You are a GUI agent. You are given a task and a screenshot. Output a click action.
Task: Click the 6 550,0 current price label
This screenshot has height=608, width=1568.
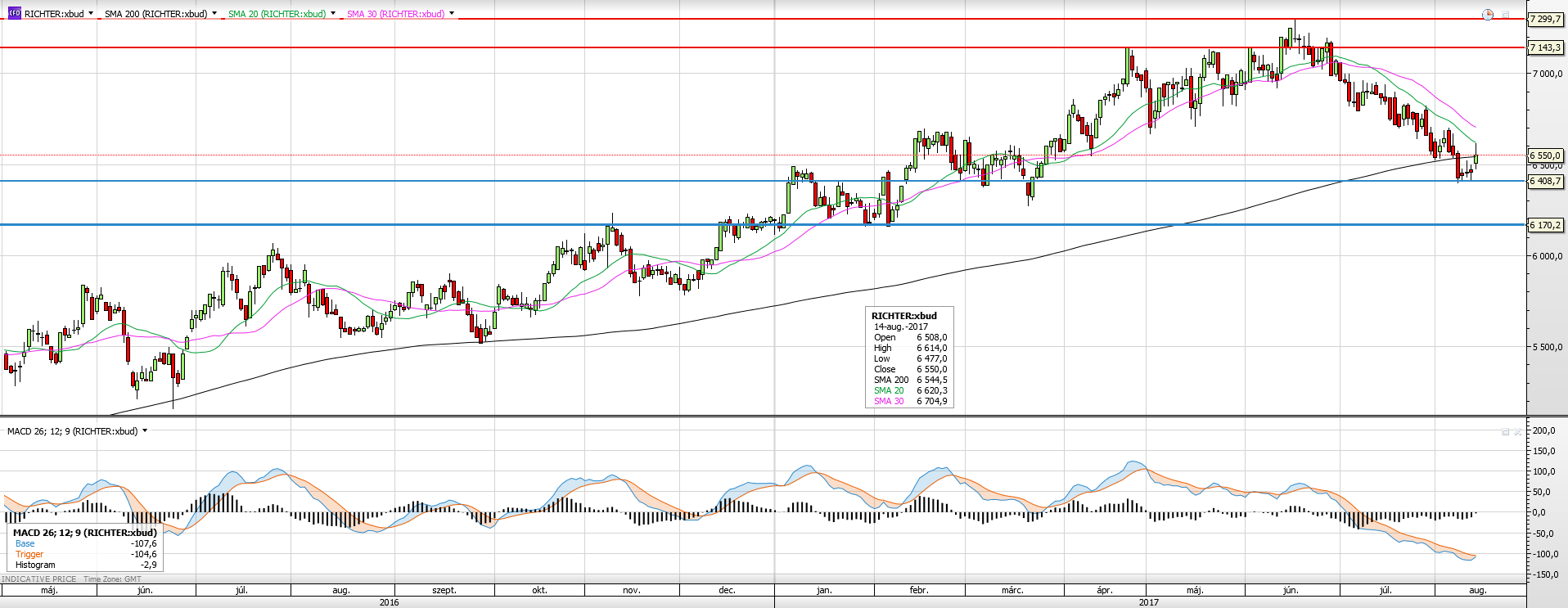1545,155
